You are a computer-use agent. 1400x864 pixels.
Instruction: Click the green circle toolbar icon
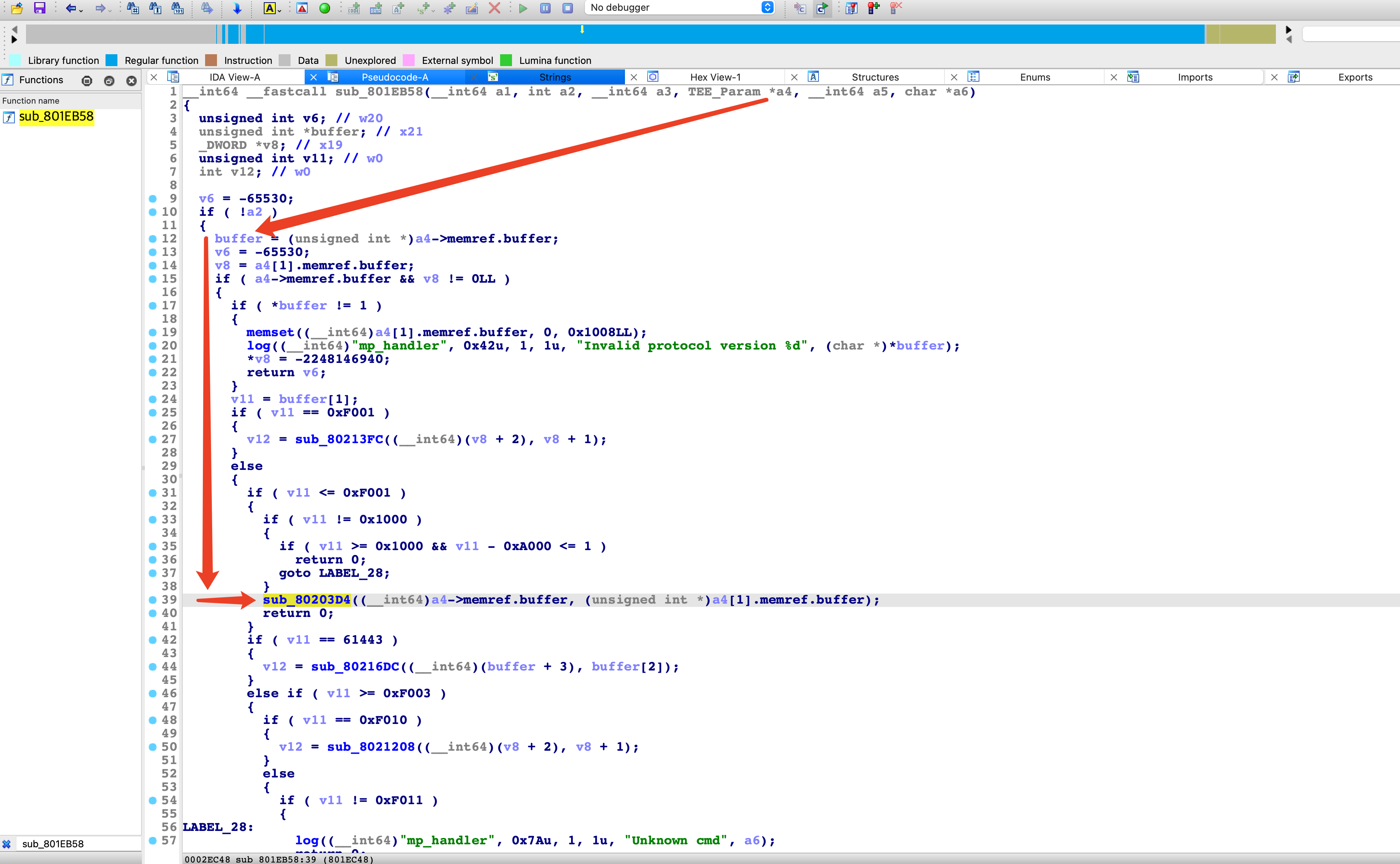point(325,8)
